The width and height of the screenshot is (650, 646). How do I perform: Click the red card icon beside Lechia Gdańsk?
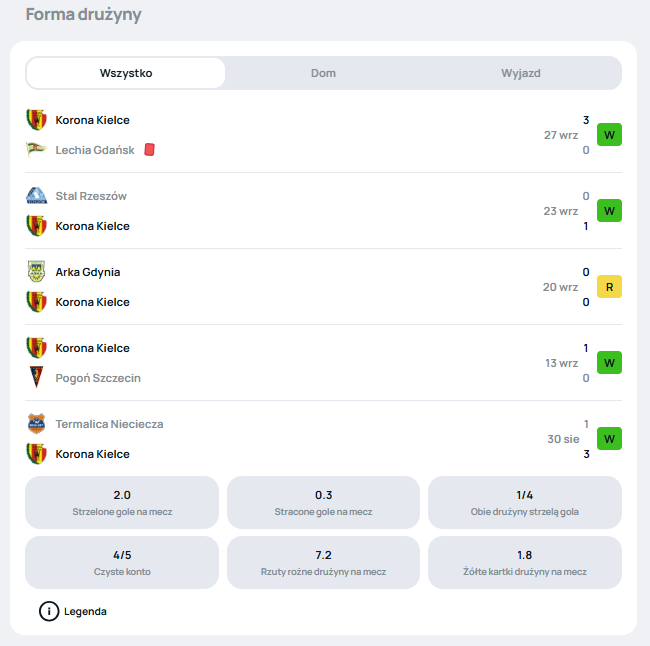coord(150,149)
